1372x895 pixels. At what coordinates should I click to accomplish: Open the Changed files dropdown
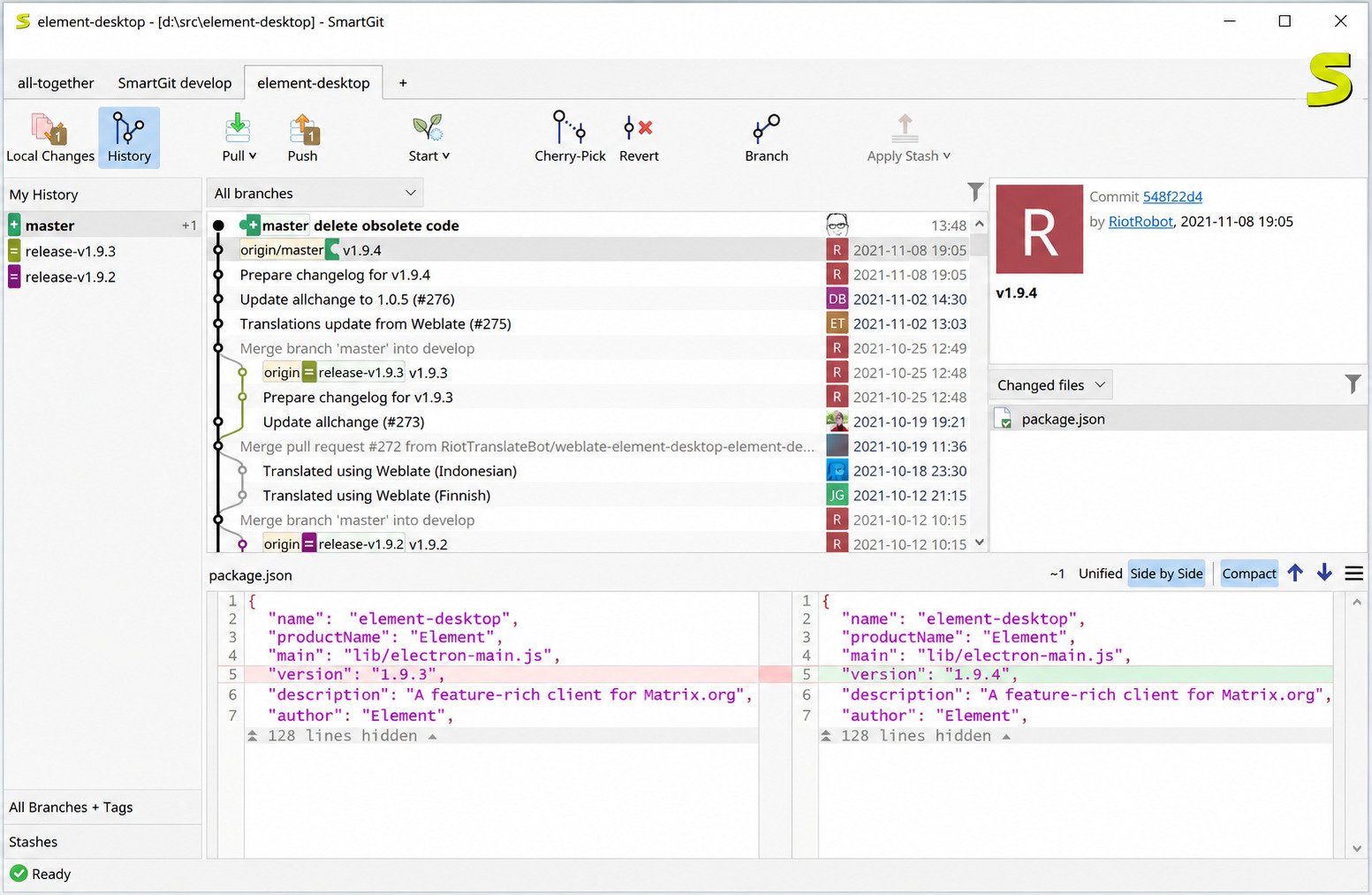pyautogui.click(x=1050, y=384)
